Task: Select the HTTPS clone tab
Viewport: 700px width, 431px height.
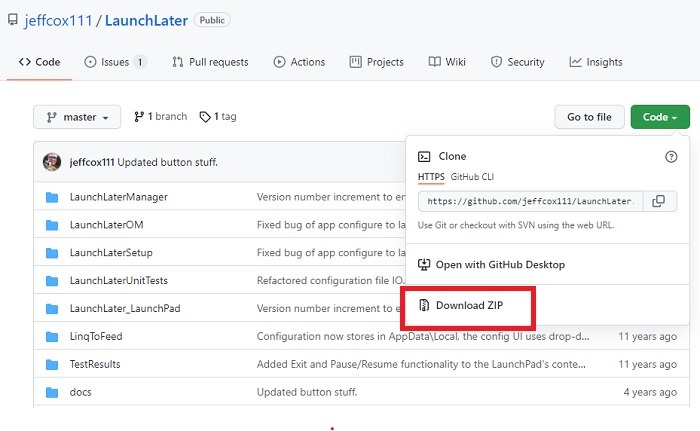Action: (x=431, y=177)
